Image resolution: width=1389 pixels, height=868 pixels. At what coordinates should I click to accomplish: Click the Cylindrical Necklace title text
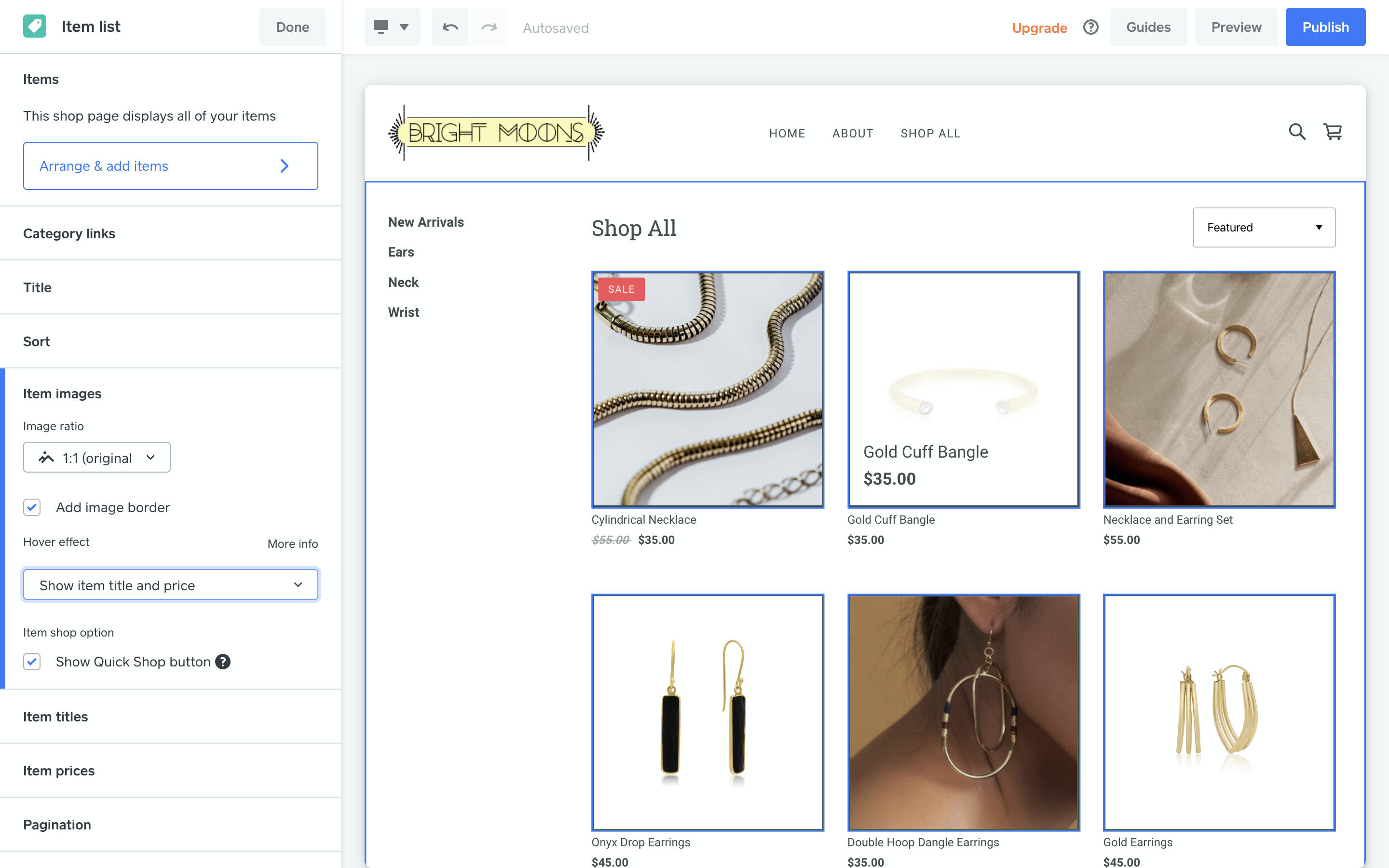coord(644,519)
